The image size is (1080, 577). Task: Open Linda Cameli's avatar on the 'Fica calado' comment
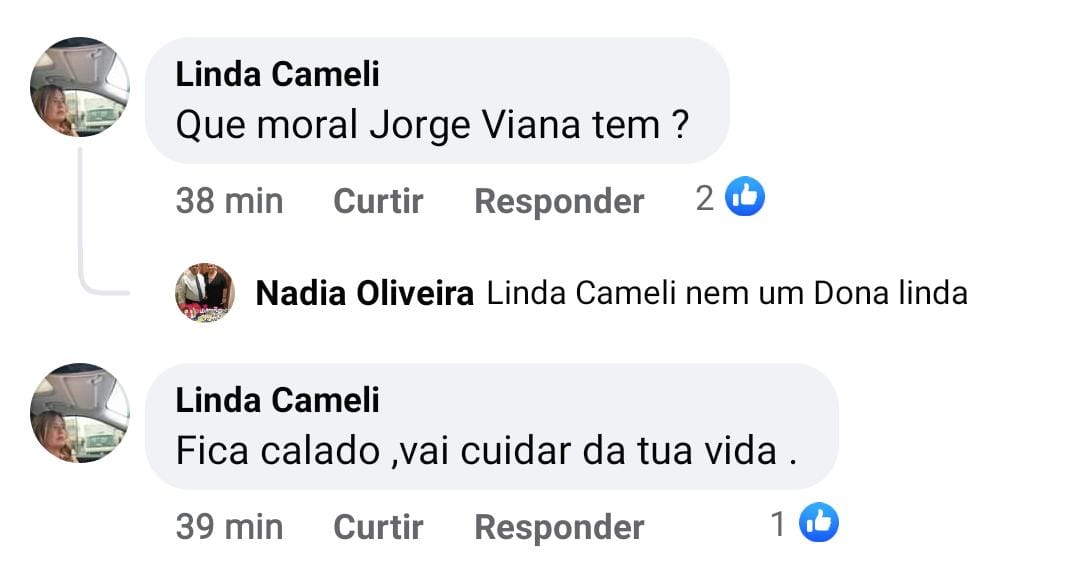pos(80,412)
